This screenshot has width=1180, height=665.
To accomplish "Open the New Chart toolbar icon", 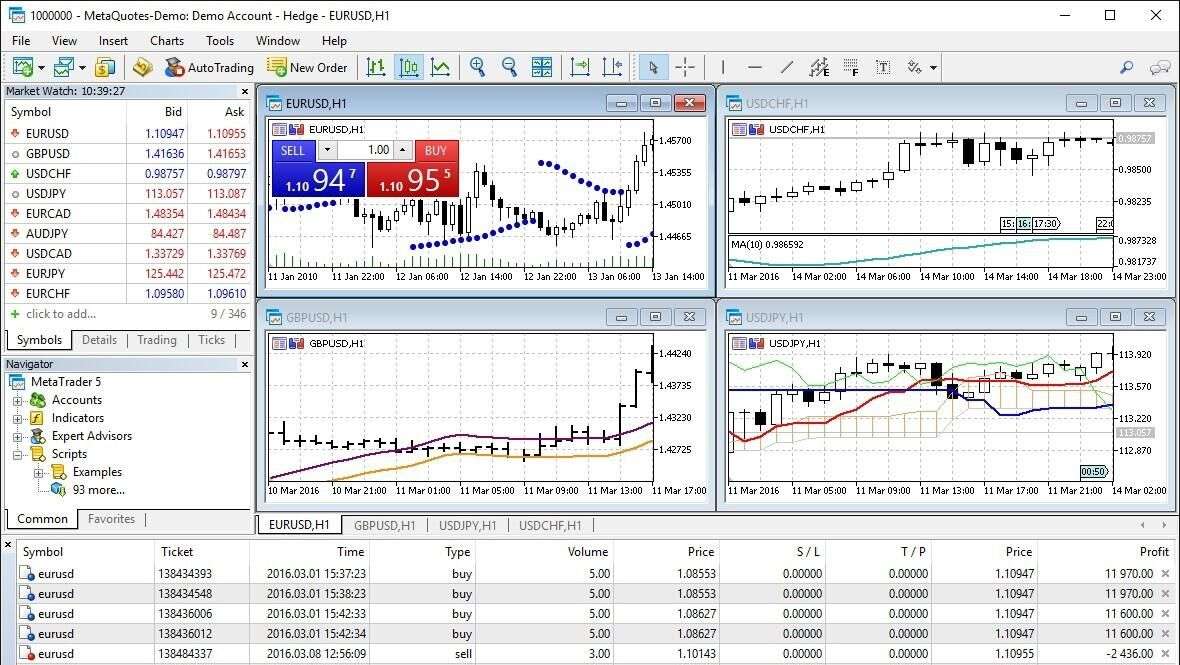I will click(x=22, y=68).
